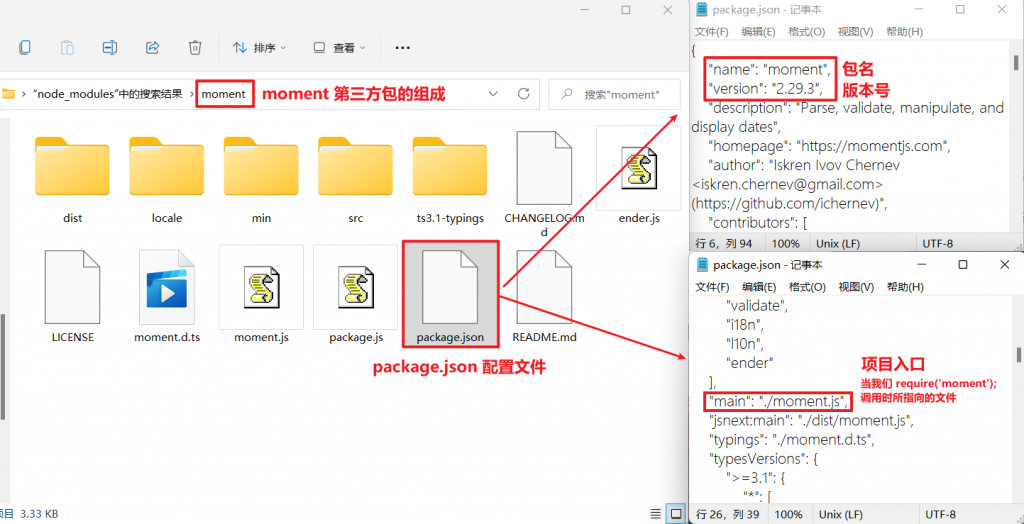The width and height of the screenshot is (1024, 524).
Task: Switch to large thumbnails view icon
Action: (x=677, y=513)
